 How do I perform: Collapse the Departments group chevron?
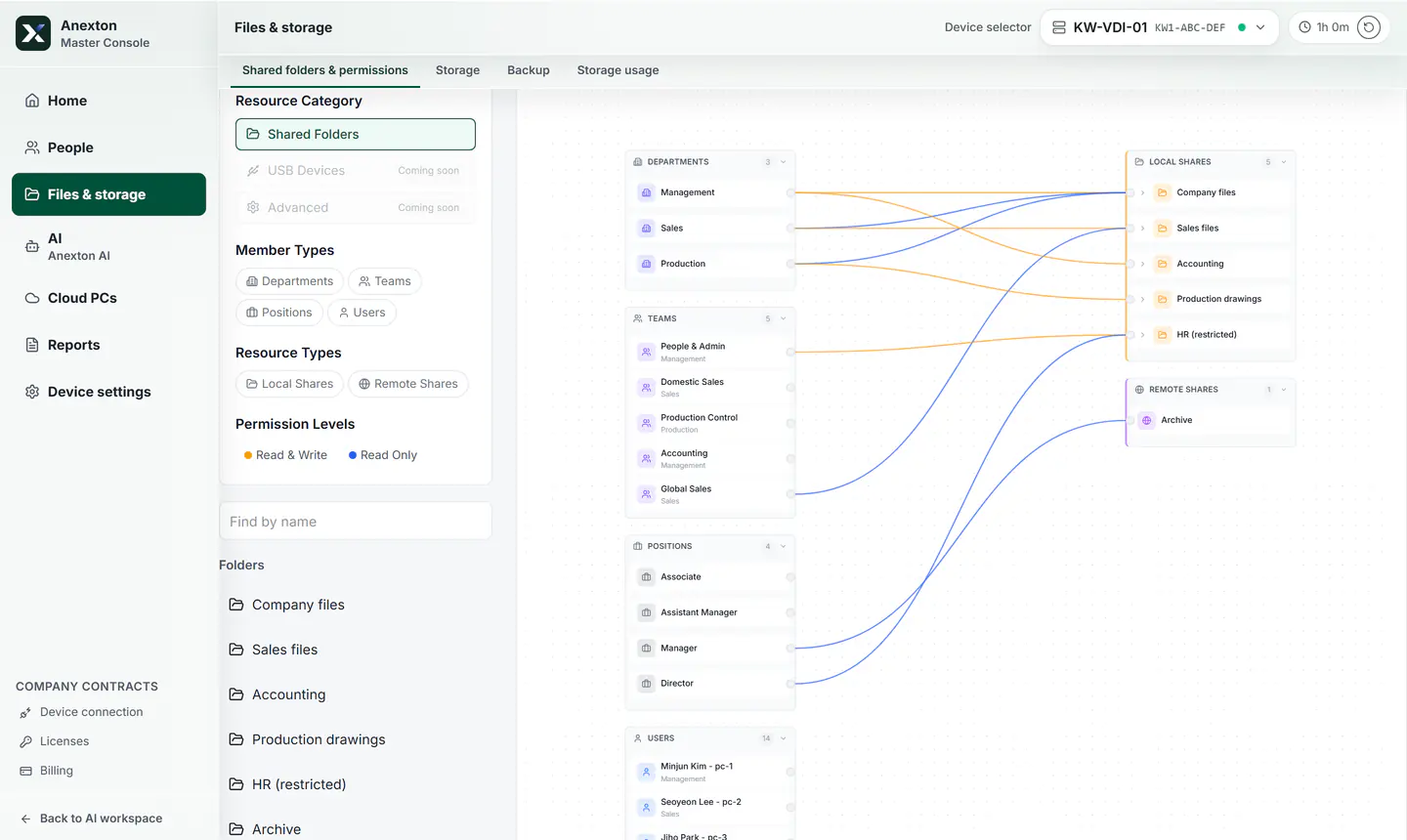coord(784,162)
